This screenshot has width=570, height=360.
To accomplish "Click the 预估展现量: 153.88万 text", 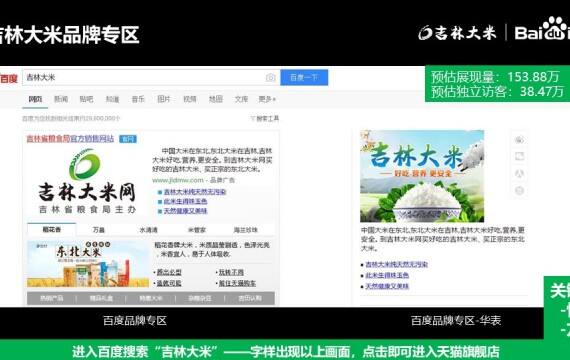I will (495, 77).
